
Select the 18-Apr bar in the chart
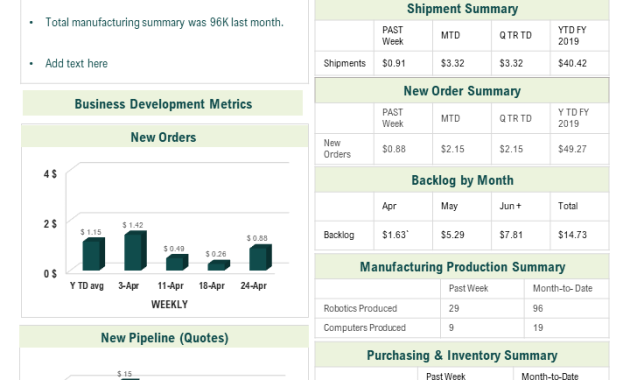click(219, 265)
